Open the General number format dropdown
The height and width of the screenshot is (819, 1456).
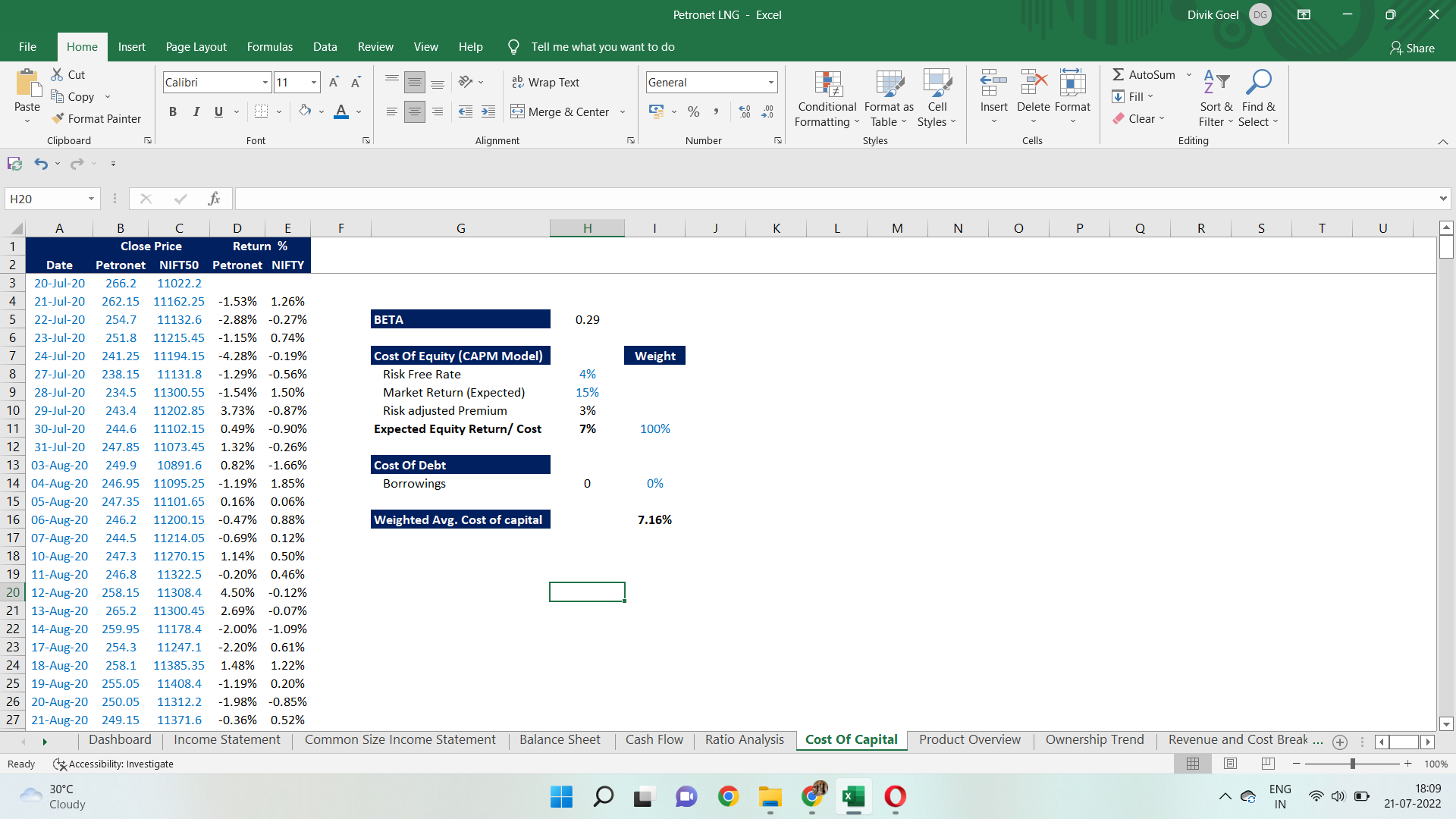click(x=771, y=82)
